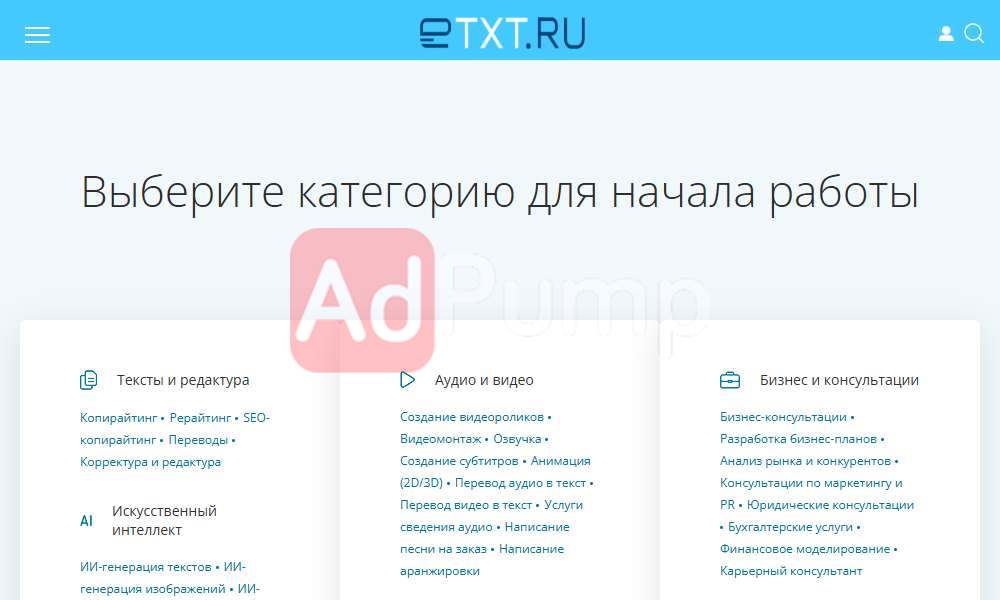Open Разработка бизнес-планов link
The height and width of the screenshot is (600, 1000).
tap(798, 439)
